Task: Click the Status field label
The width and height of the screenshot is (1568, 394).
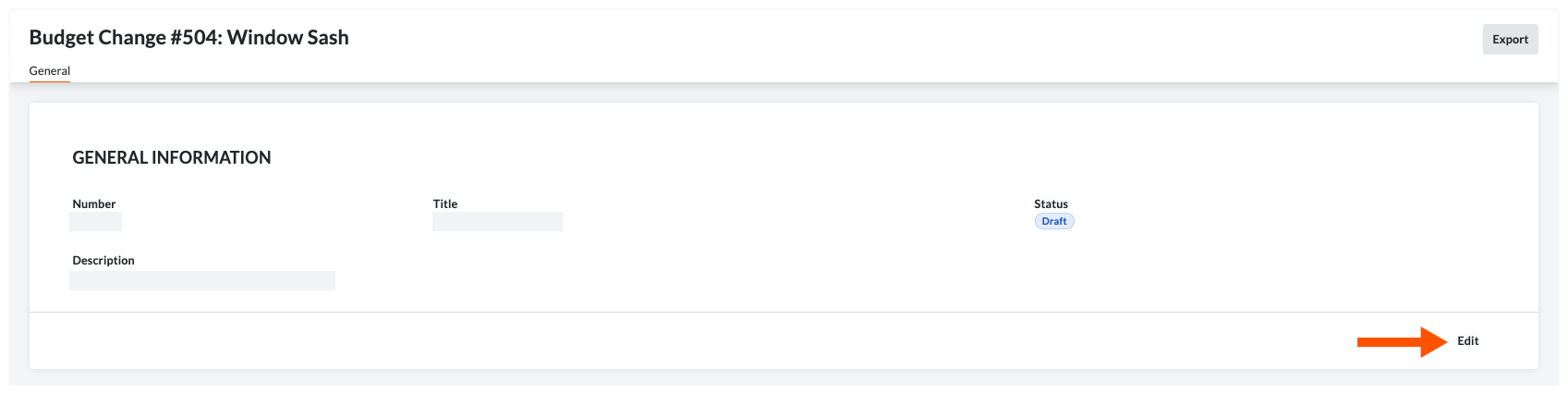Action: click(x=1051, y=203)
